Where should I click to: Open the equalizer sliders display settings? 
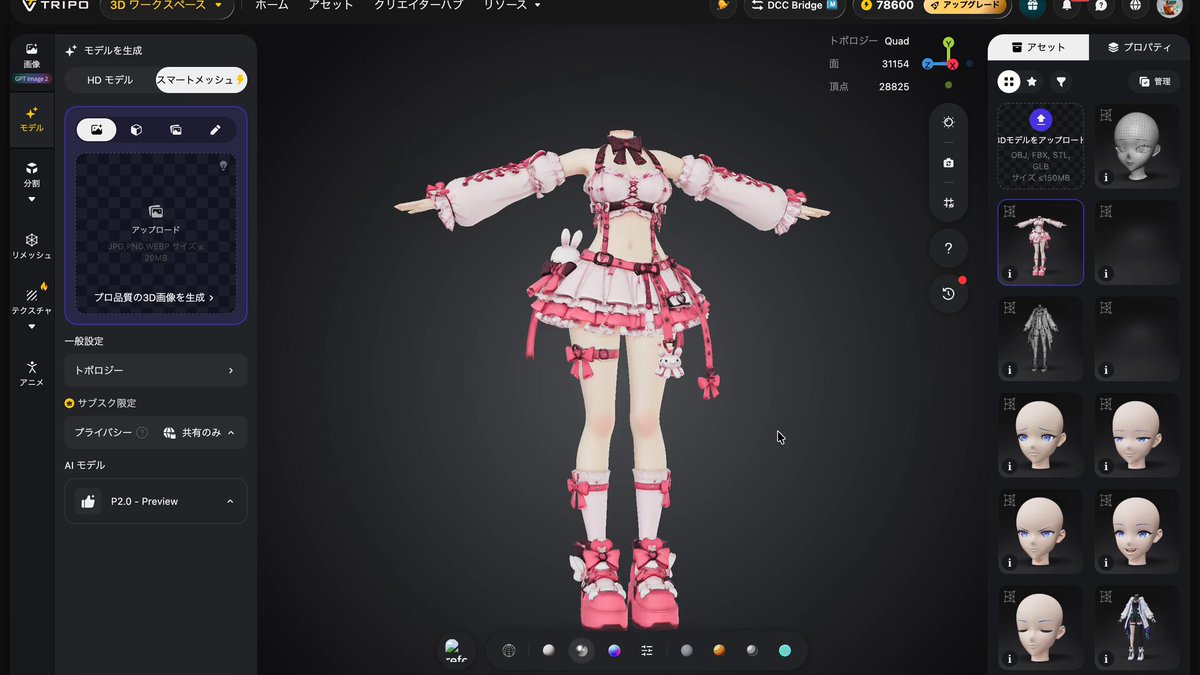(x=647, y=651)
